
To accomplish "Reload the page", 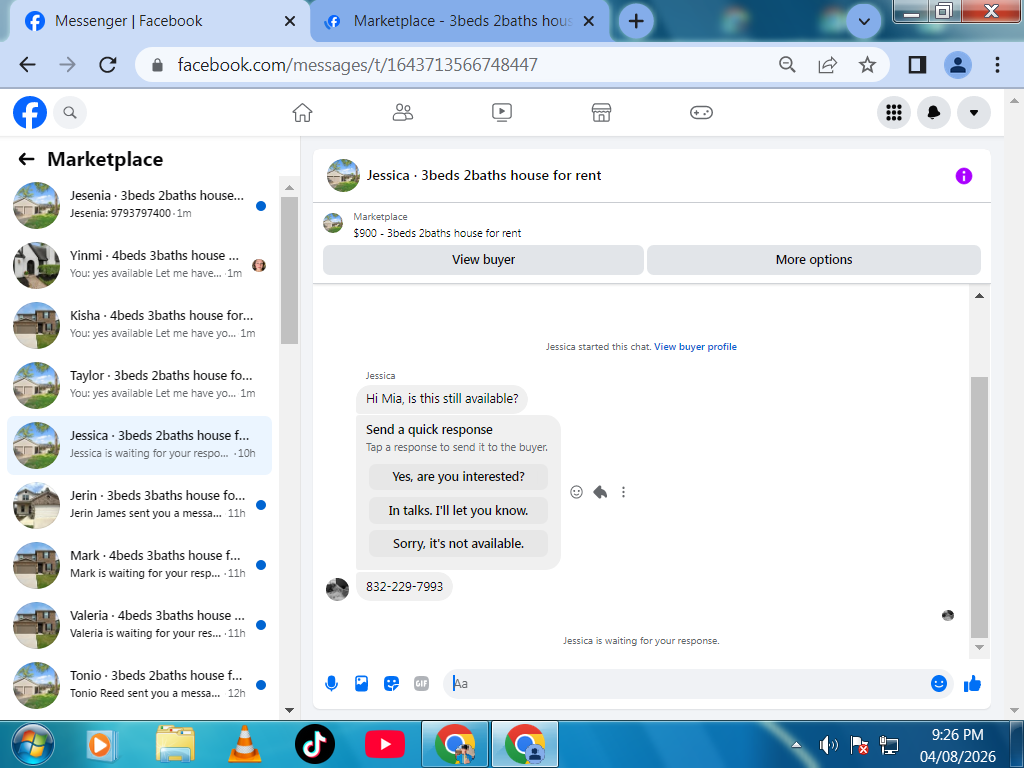I will 108,65.
